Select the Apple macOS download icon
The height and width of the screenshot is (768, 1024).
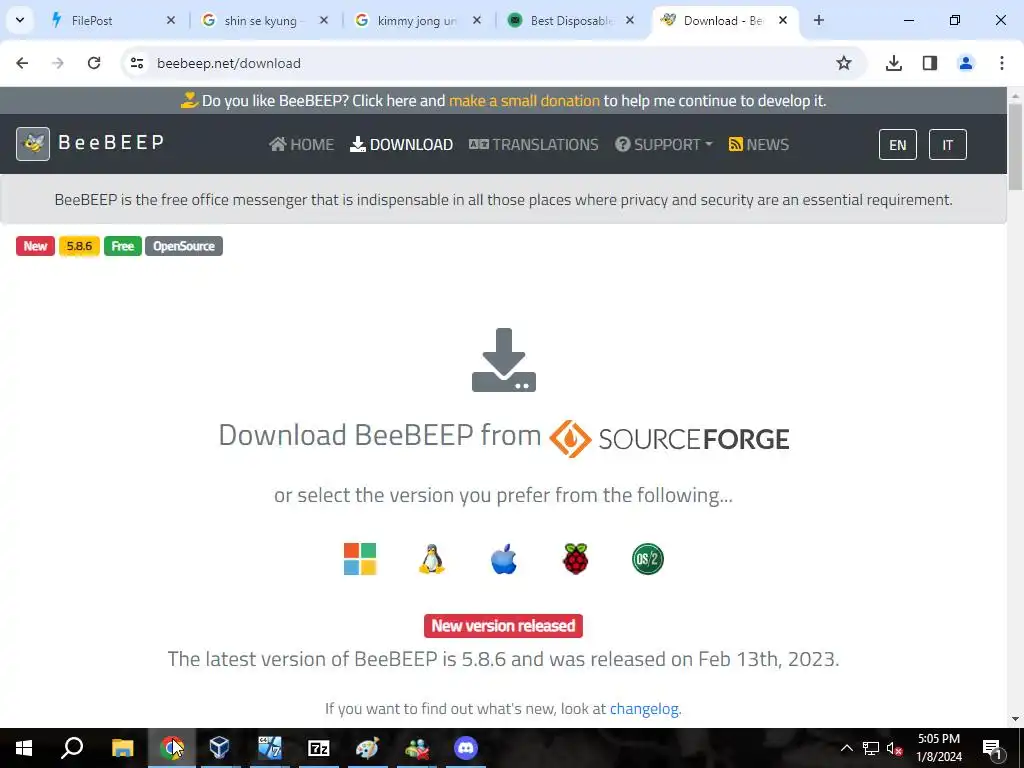[x=504, y=559]
